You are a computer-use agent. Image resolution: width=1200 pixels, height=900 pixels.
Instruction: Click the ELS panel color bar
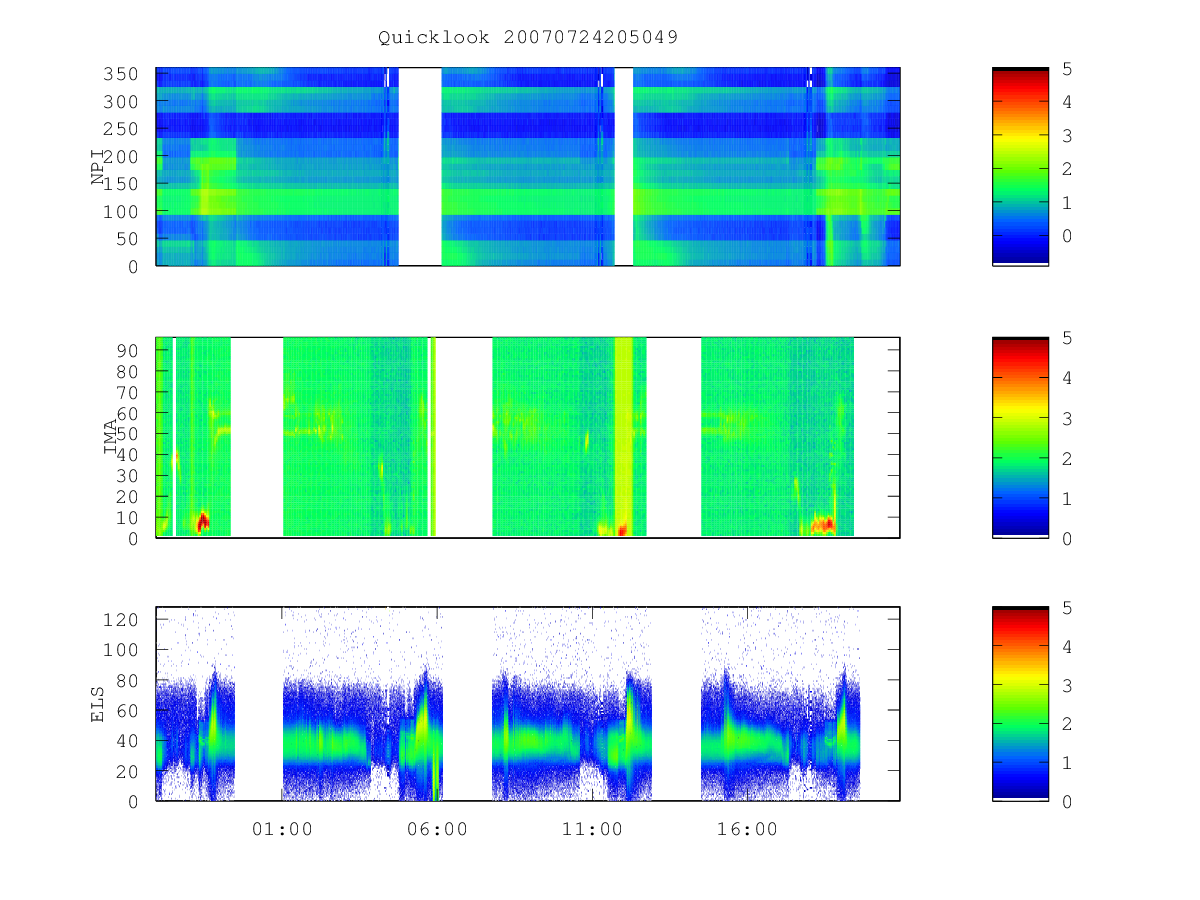click(1020, 704)
